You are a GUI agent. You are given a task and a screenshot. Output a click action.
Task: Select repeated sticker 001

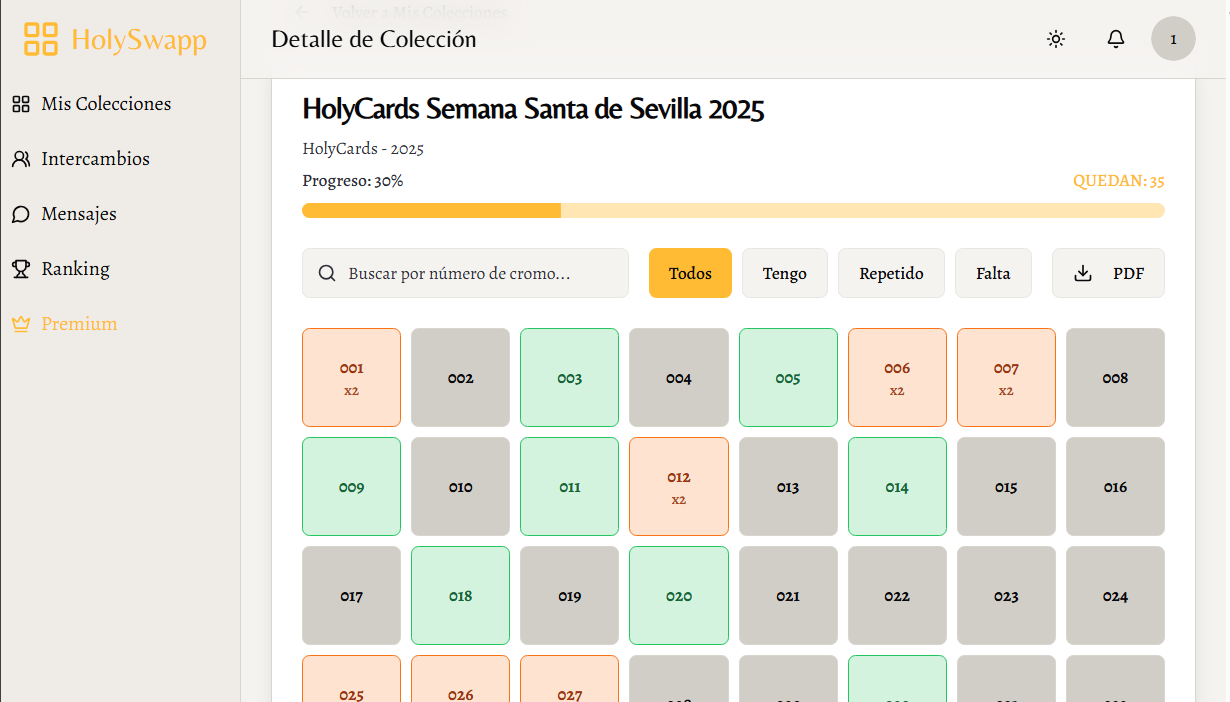click(351, 378)
